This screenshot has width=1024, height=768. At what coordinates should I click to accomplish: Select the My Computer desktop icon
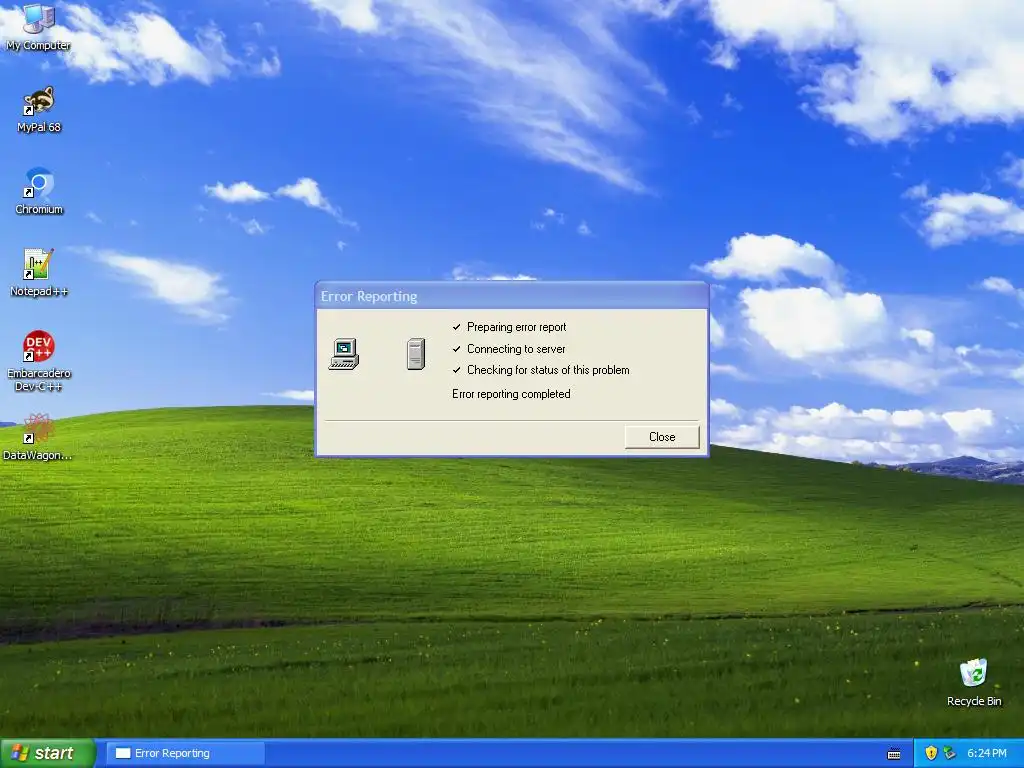coord(39,27)
